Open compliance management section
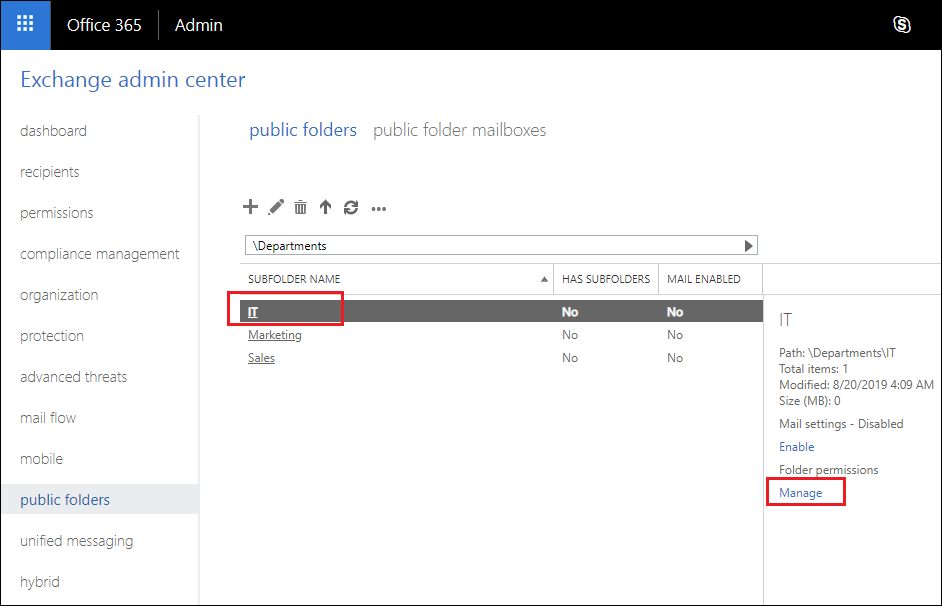Image resolution: width=942 pixels, height=606 pixels. point(99,254)
